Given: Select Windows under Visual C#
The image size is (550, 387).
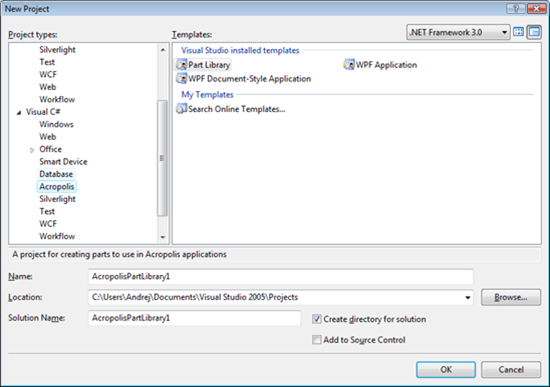Looking at the screenshot, I should (56, 125).
